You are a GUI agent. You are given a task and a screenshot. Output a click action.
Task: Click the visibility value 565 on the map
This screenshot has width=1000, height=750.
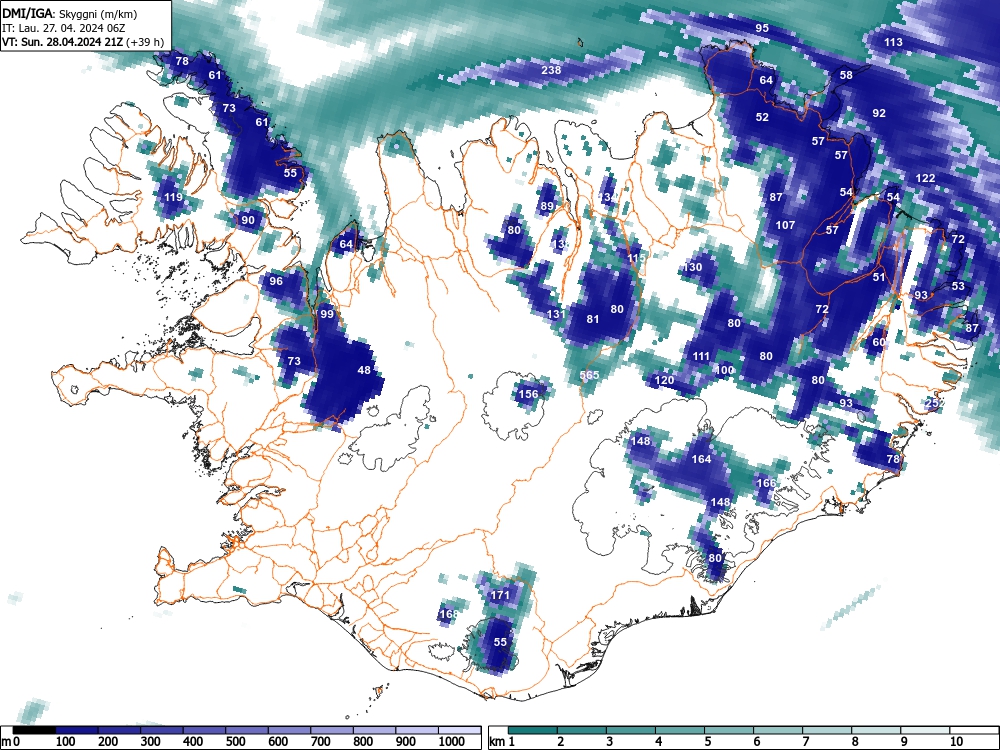point(589,375)
